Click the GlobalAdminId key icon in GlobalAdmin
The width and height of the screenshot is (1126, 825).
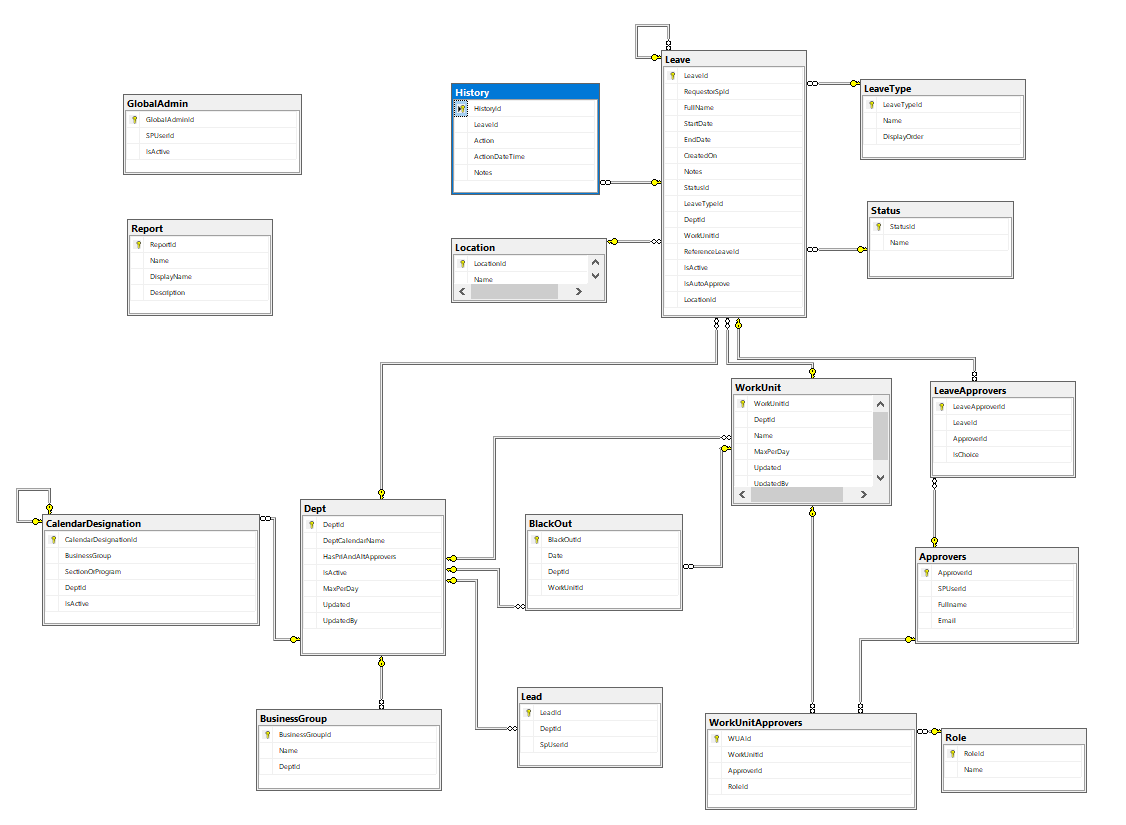coord(135,119)
